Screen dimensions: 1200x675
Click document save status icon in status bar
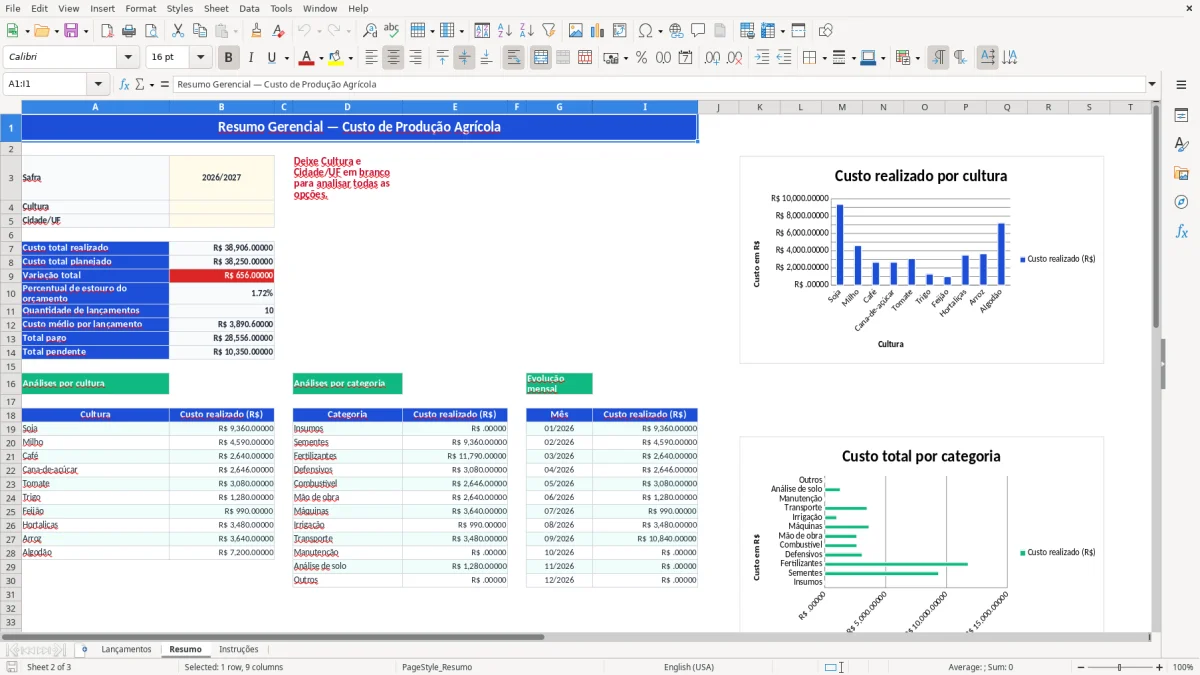pos(11,667)
